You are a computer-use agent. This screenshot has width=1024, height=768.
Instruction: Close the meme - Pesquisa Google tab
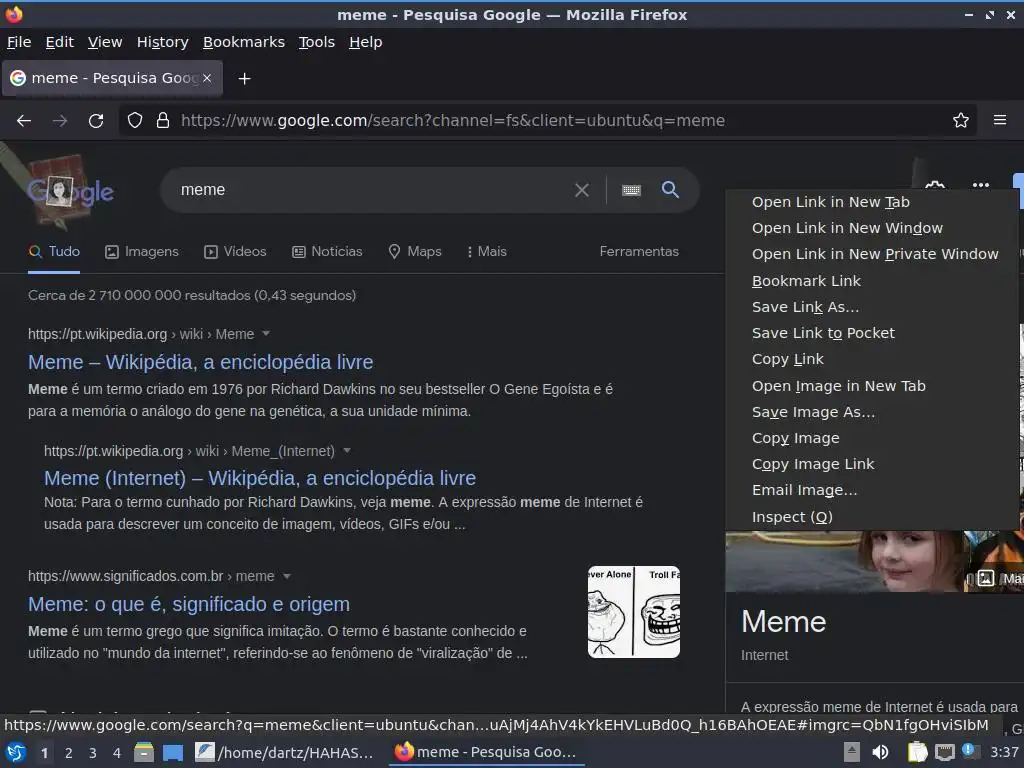click(x=207, y=78)
